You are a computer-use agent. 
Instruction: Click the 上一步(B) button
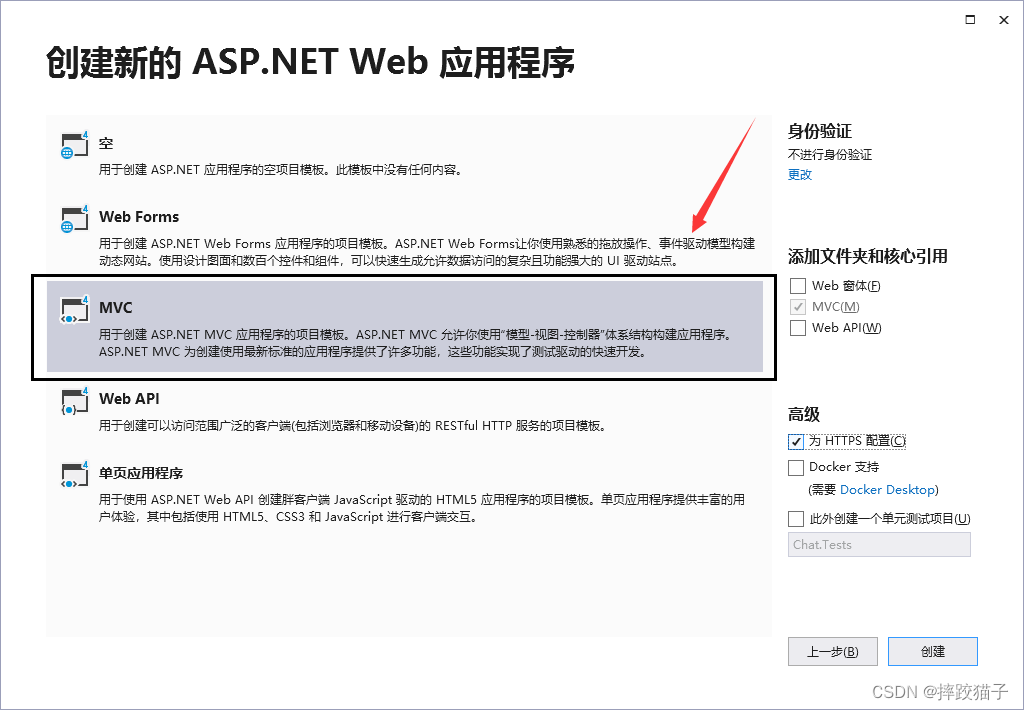click(833, 651)
